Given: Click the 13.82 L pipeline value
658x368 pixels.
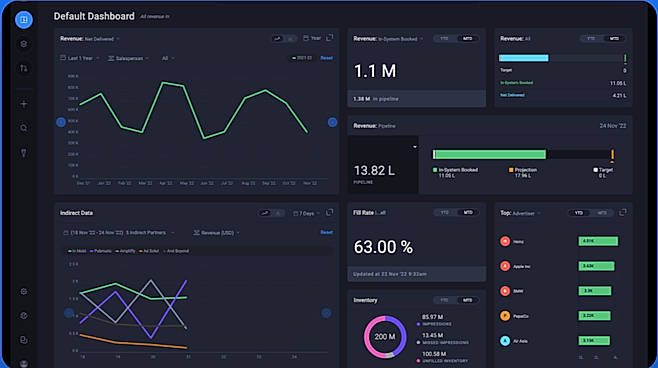Looking at the screenshot, I should (x=374, y=170).
